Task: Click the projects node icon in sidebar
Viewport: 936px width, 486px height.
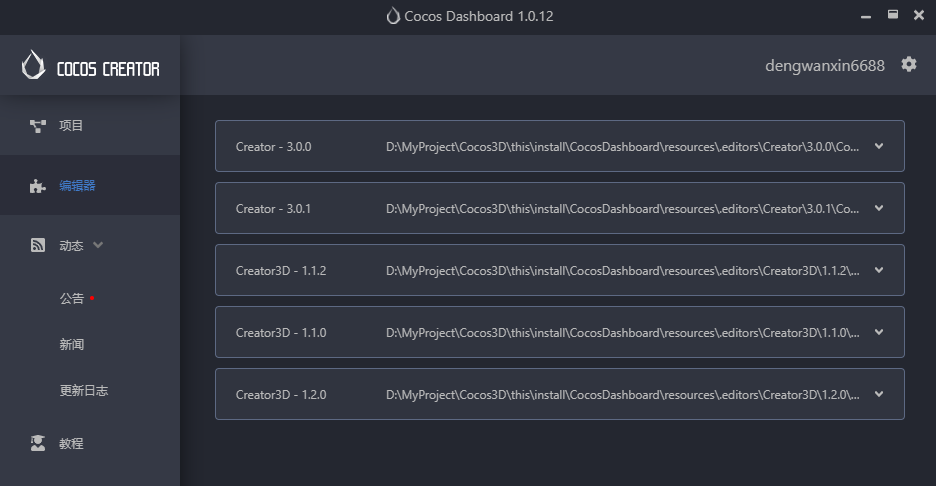Action: click(x=38, y=126)
